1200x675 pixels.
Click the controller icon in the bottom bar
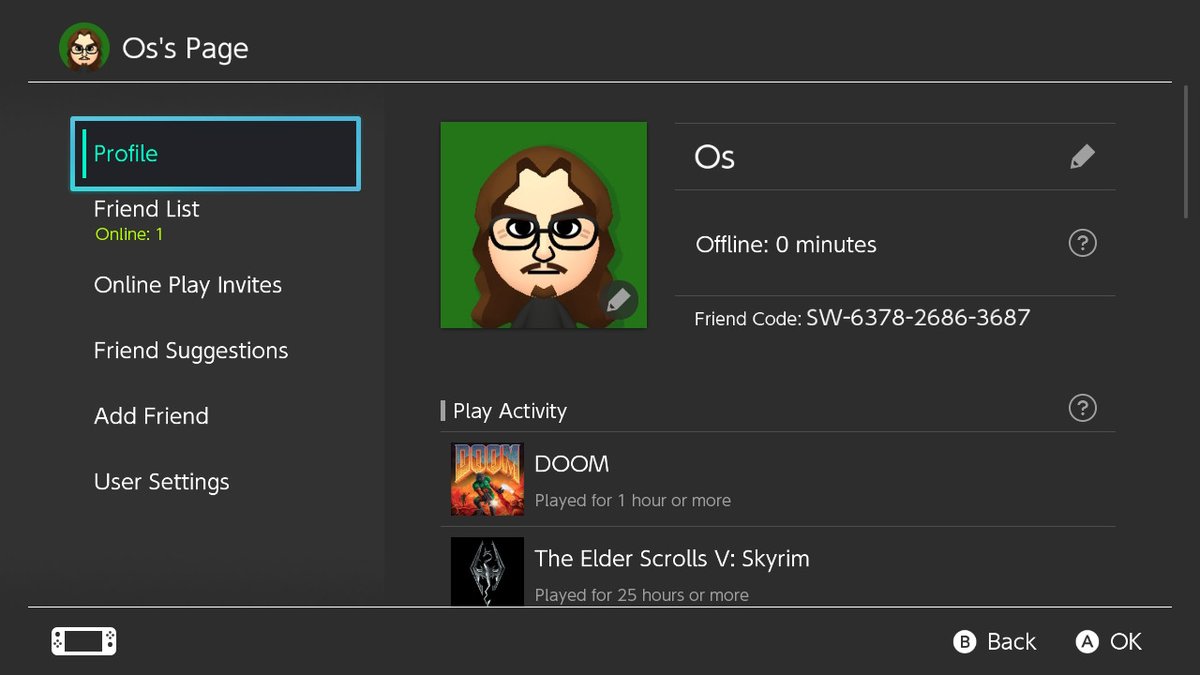(84, 641)
